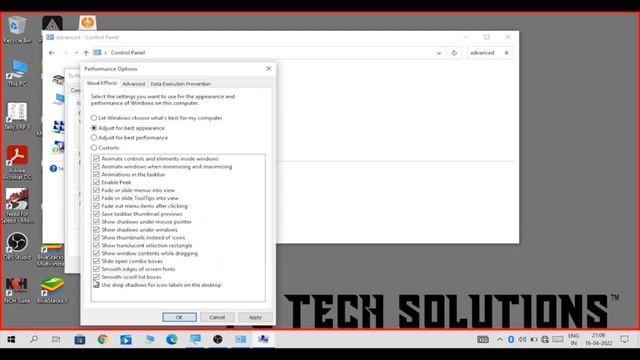Open the BlueStacks Multi-Instance desktop shortcut
Screen dimensions: 640x360
(51, 256)
